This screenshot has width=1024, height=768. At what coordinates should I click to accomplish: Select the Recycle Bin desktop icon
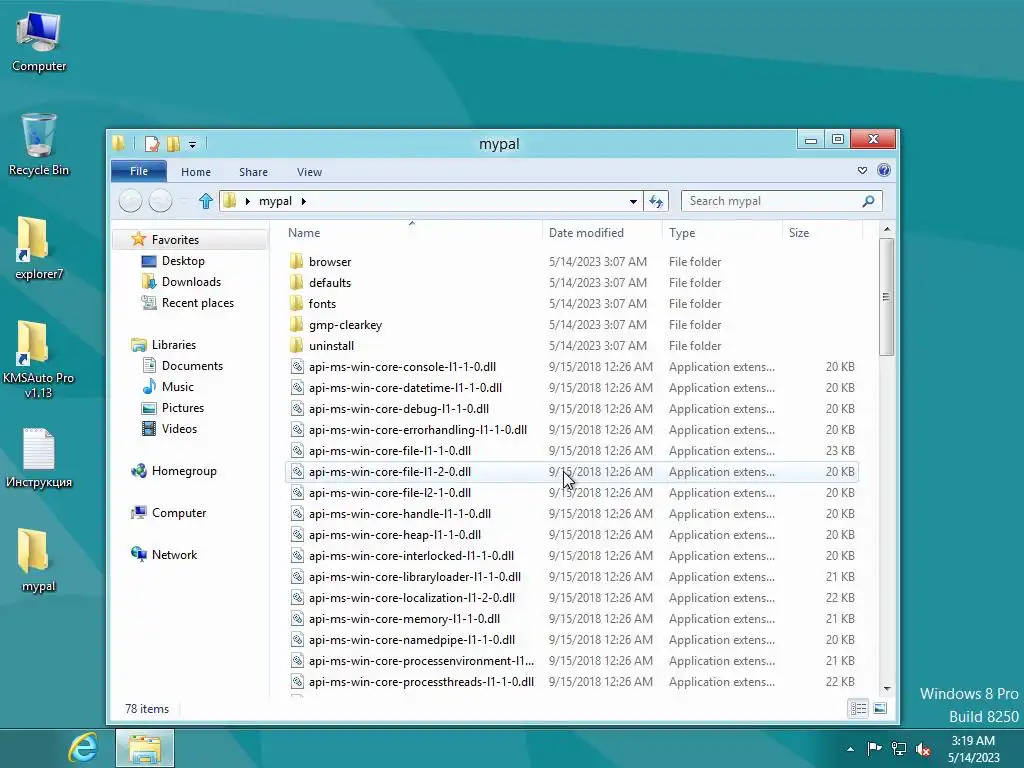(x=39, y=145)
